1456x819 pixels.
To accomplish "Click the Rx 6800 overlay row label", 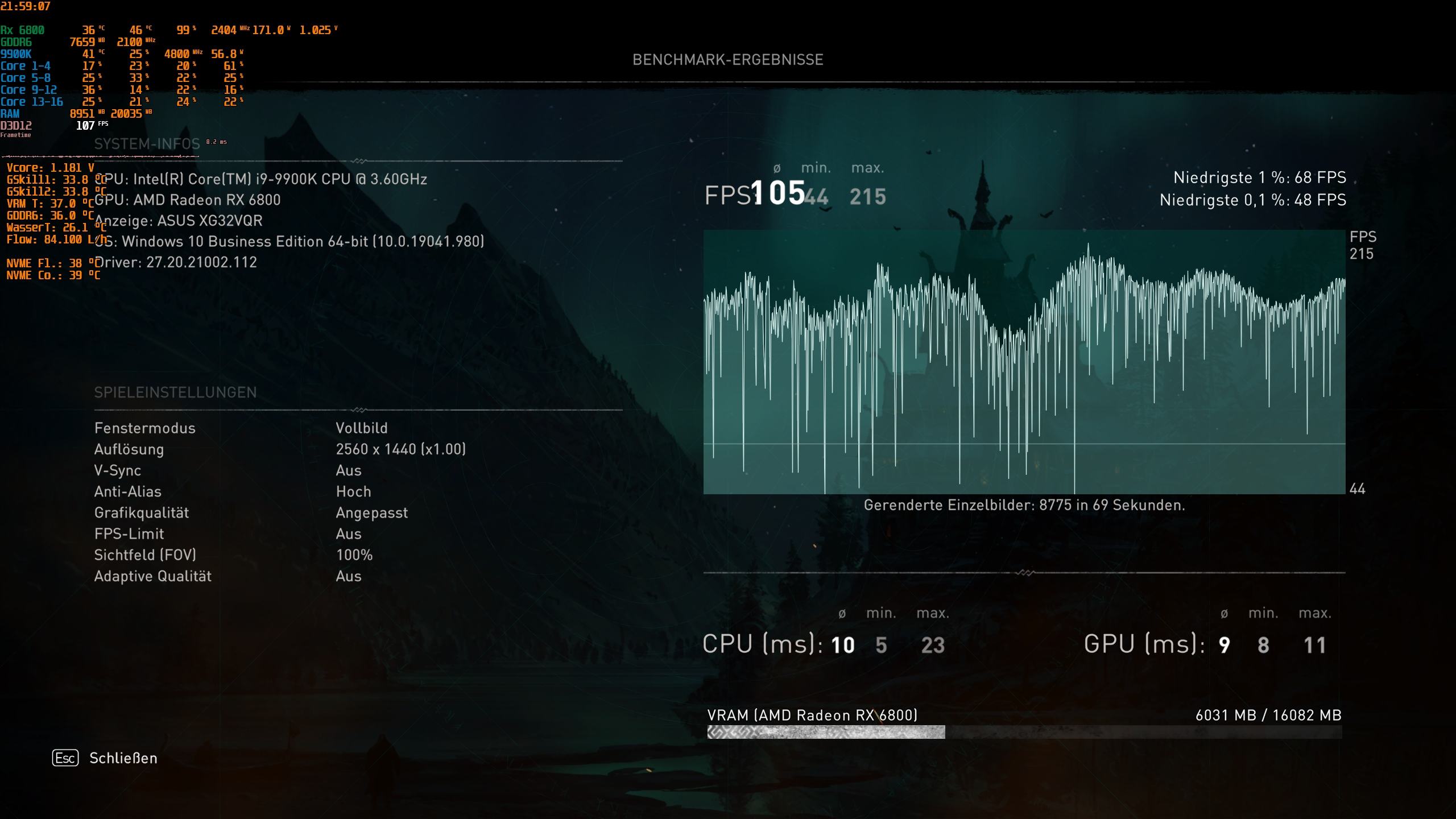I will click(x=22, y=30).
